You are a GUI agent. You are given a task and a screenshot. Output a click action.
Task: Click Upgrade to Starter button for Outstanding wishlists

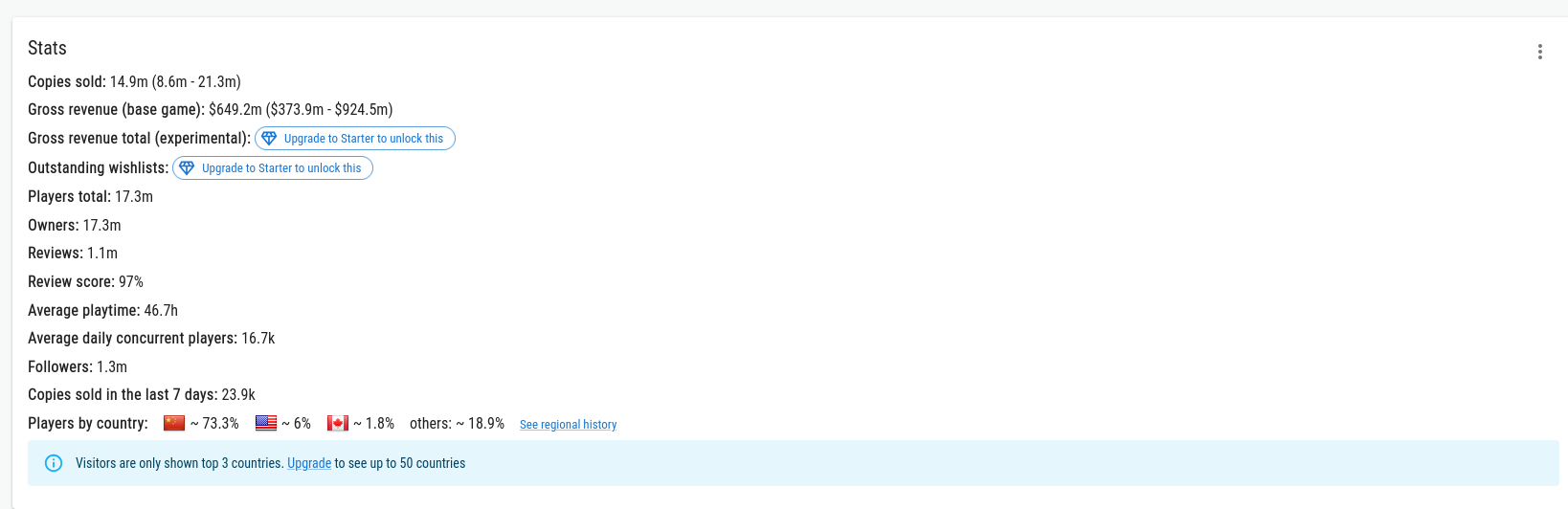[273, 168]
